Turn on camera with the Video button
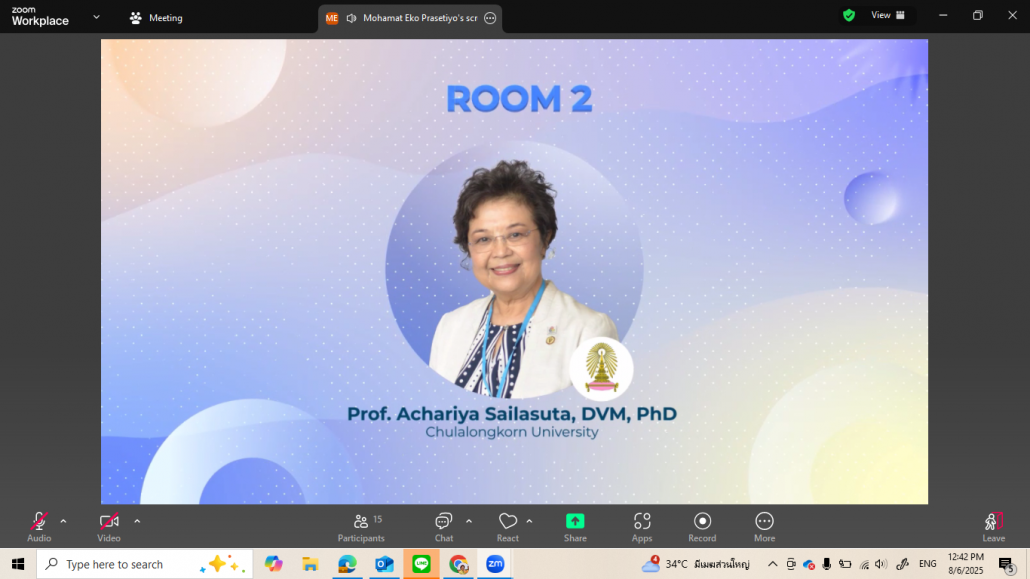 (109, 527)
